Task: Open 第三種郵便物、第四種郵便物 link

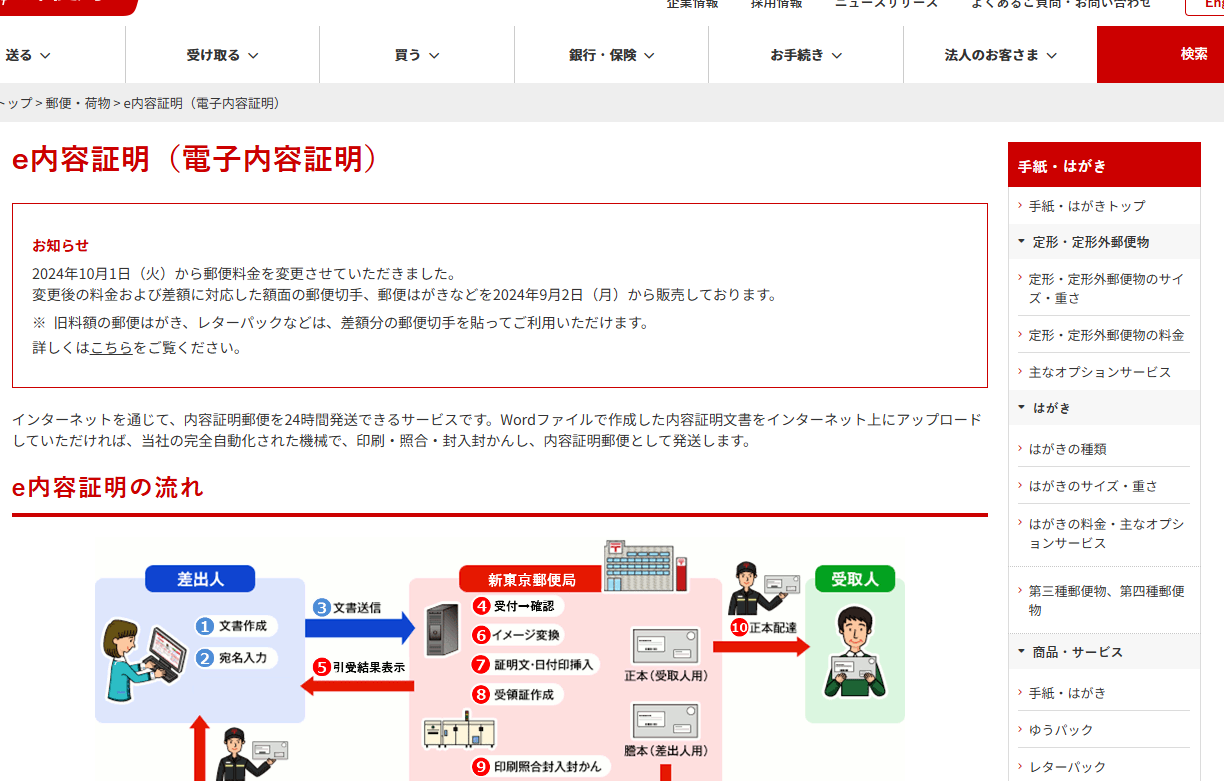Action: point(1104,600)
